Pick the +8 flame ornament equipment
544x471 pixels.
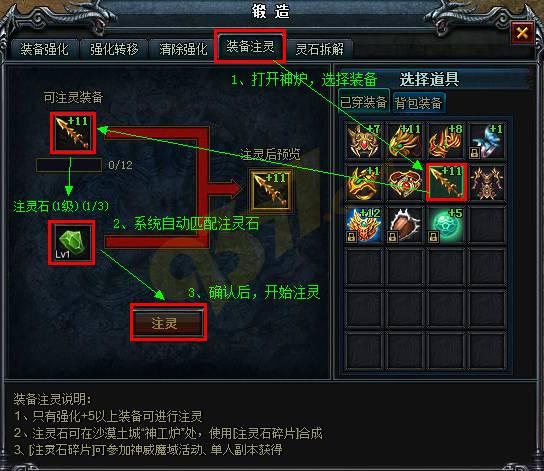click(446, 141)
